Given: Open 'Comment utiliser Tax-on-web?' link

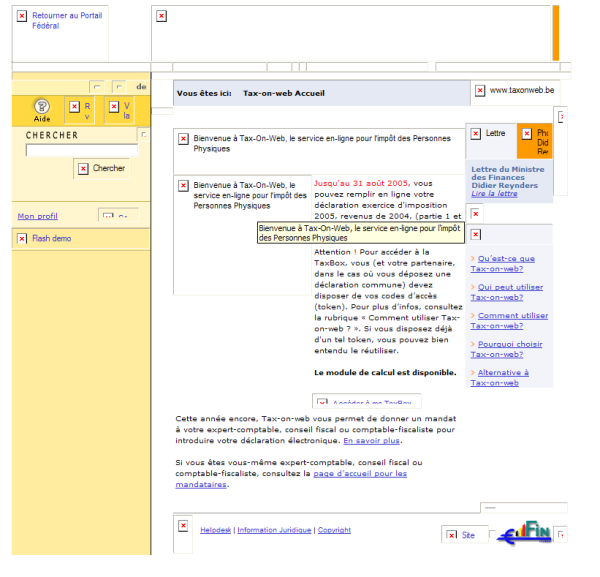Looking at the screenshot, I should (509, 321).
